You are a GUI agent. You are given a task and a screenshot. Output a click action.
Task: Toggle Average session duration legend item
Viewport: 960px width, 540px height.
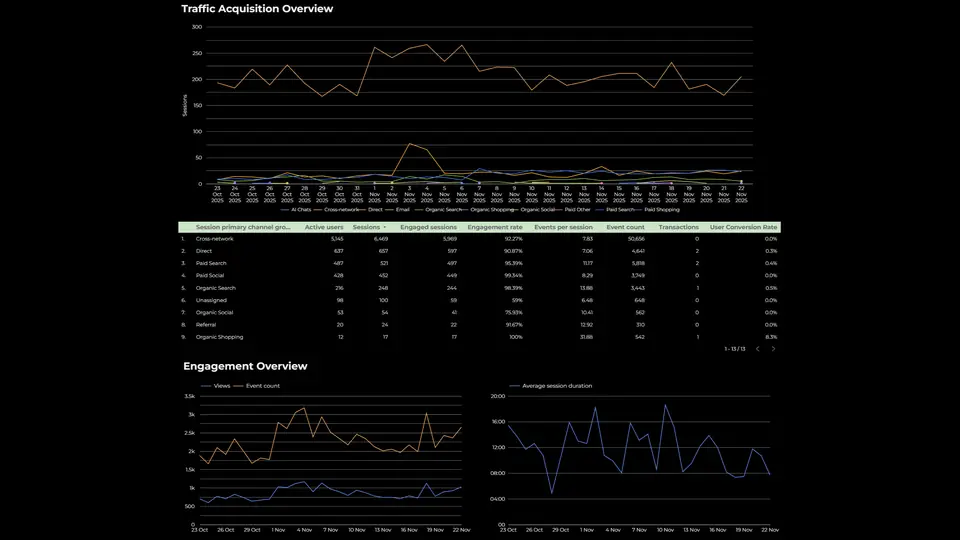[x=551, y=386]
